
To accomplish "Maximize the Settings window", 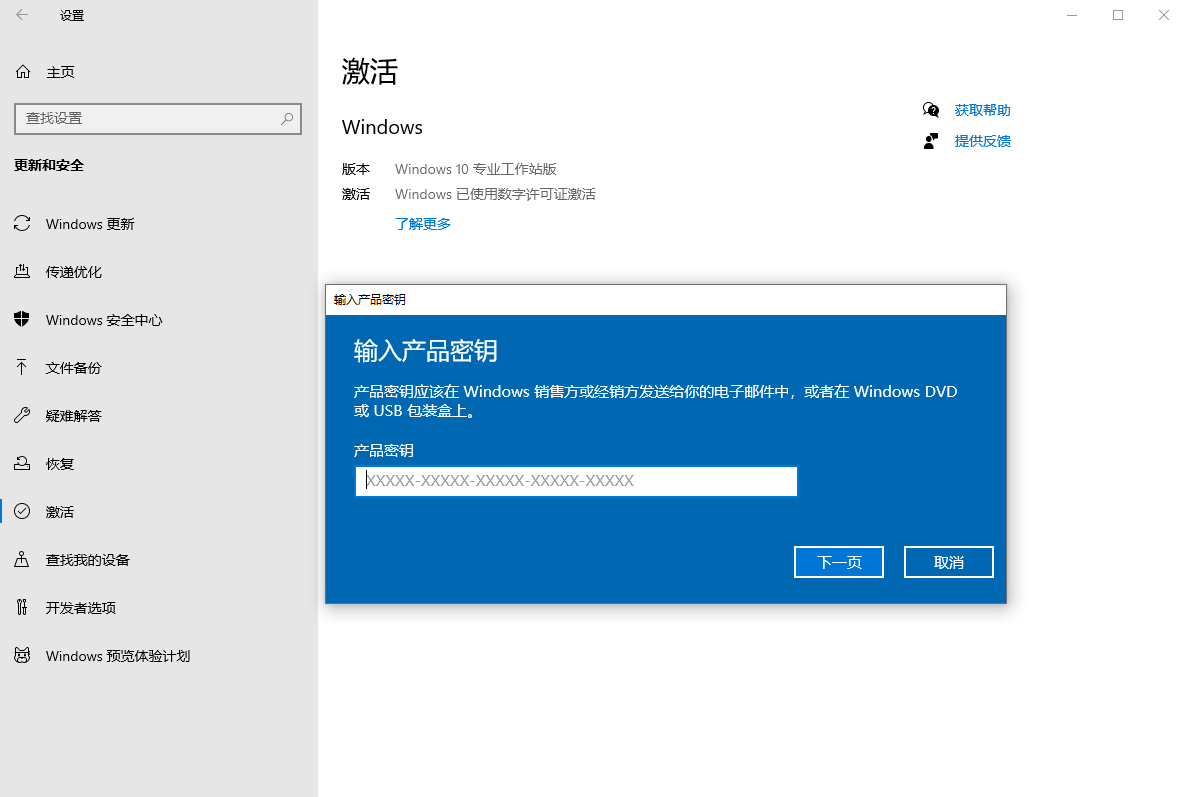I will [x=1117, y=15].
